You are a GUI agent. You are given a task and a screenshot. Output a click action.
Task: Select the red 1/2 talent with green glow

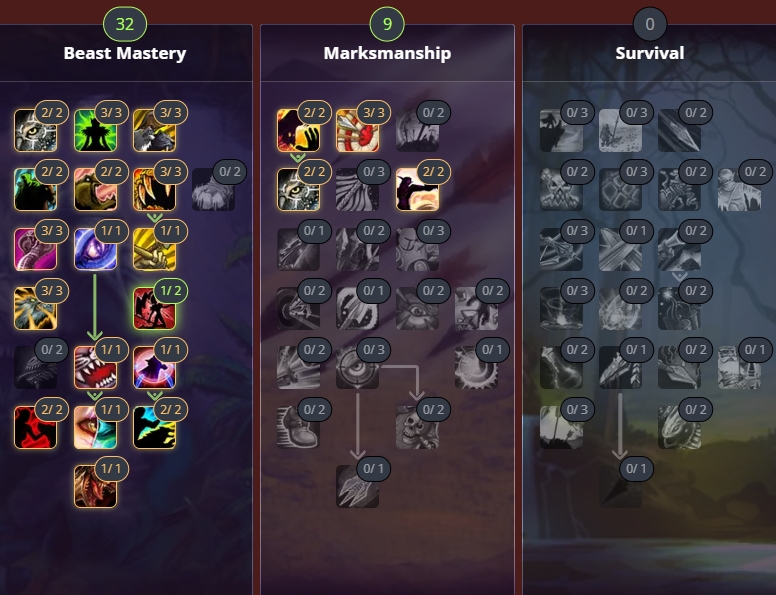point(154,308)
